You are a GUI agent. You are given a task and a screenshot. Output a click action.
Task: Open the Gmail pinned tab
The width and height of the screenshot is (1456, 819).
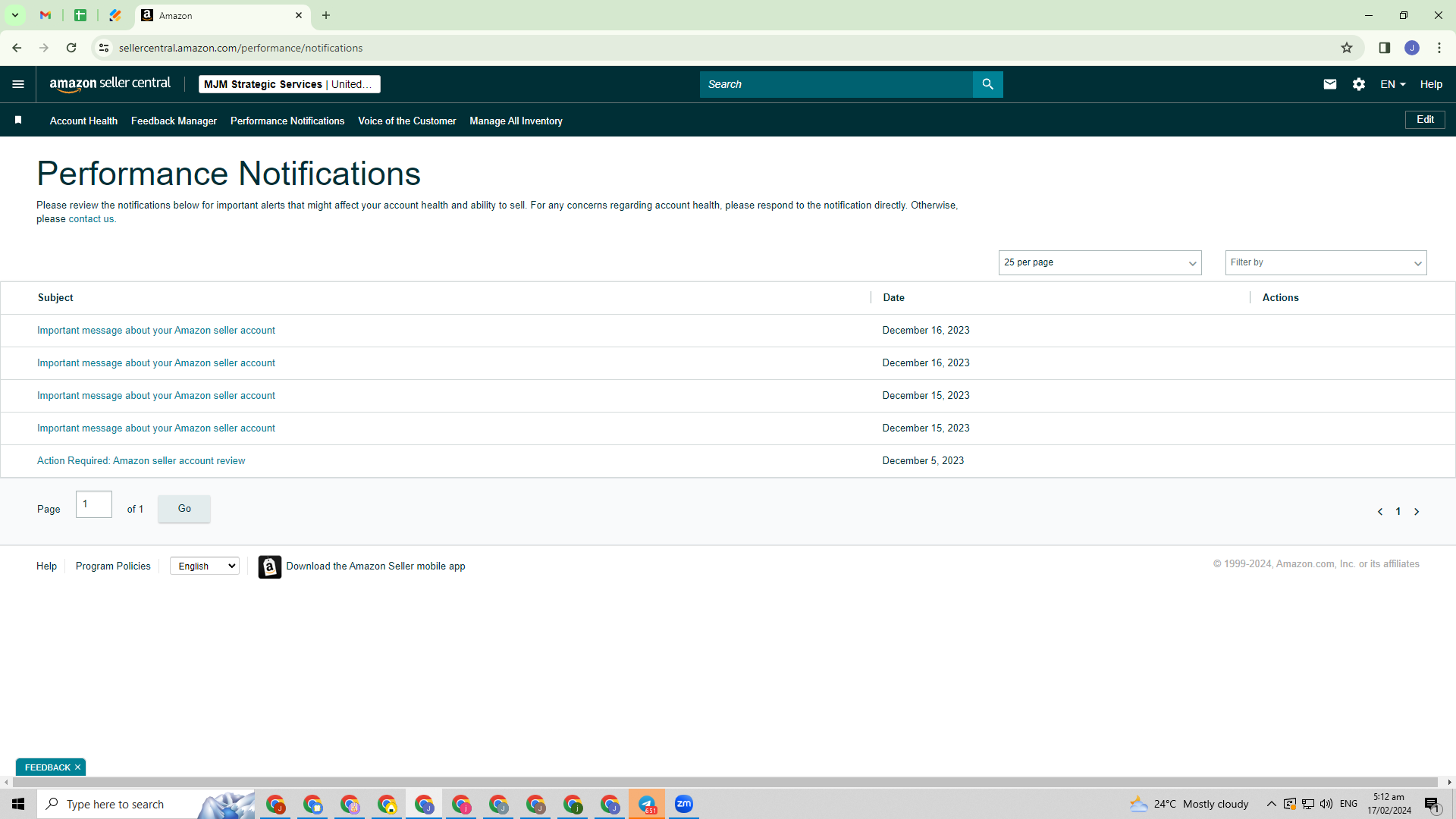pos(45,15)
